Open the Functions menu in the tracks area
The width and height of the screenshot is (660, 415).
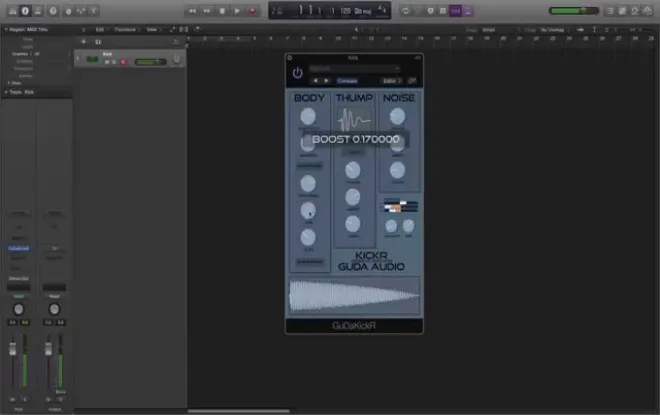pyautogui.click(x=126, y=29)
